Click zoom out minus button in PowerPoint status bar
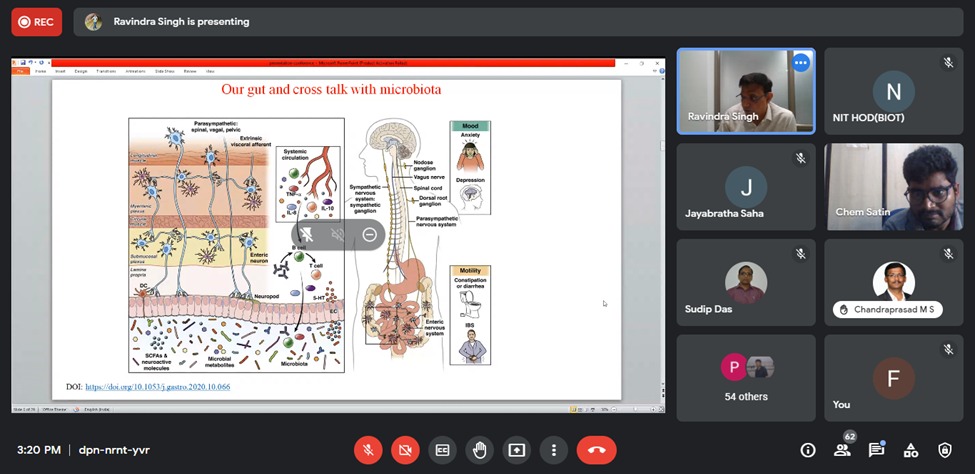 coord(614,409)
